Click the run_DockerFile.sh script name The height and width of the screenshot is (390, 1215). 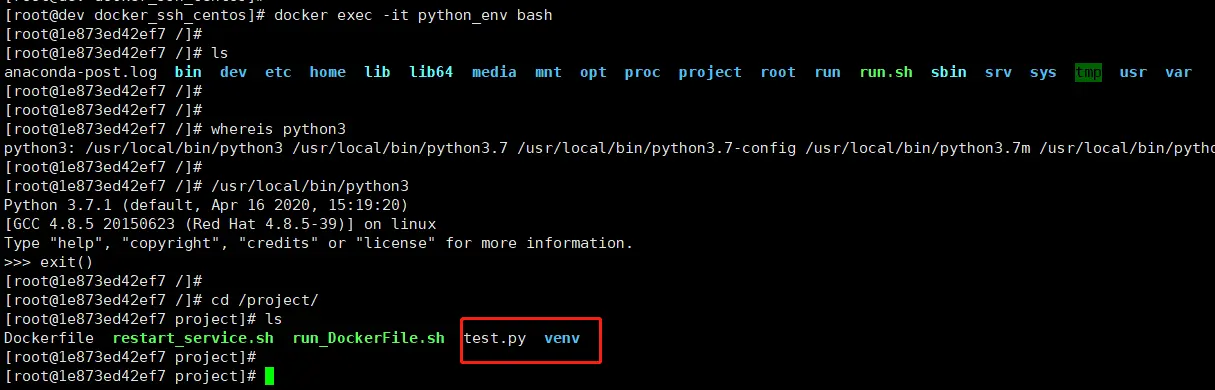click(368, 338)
